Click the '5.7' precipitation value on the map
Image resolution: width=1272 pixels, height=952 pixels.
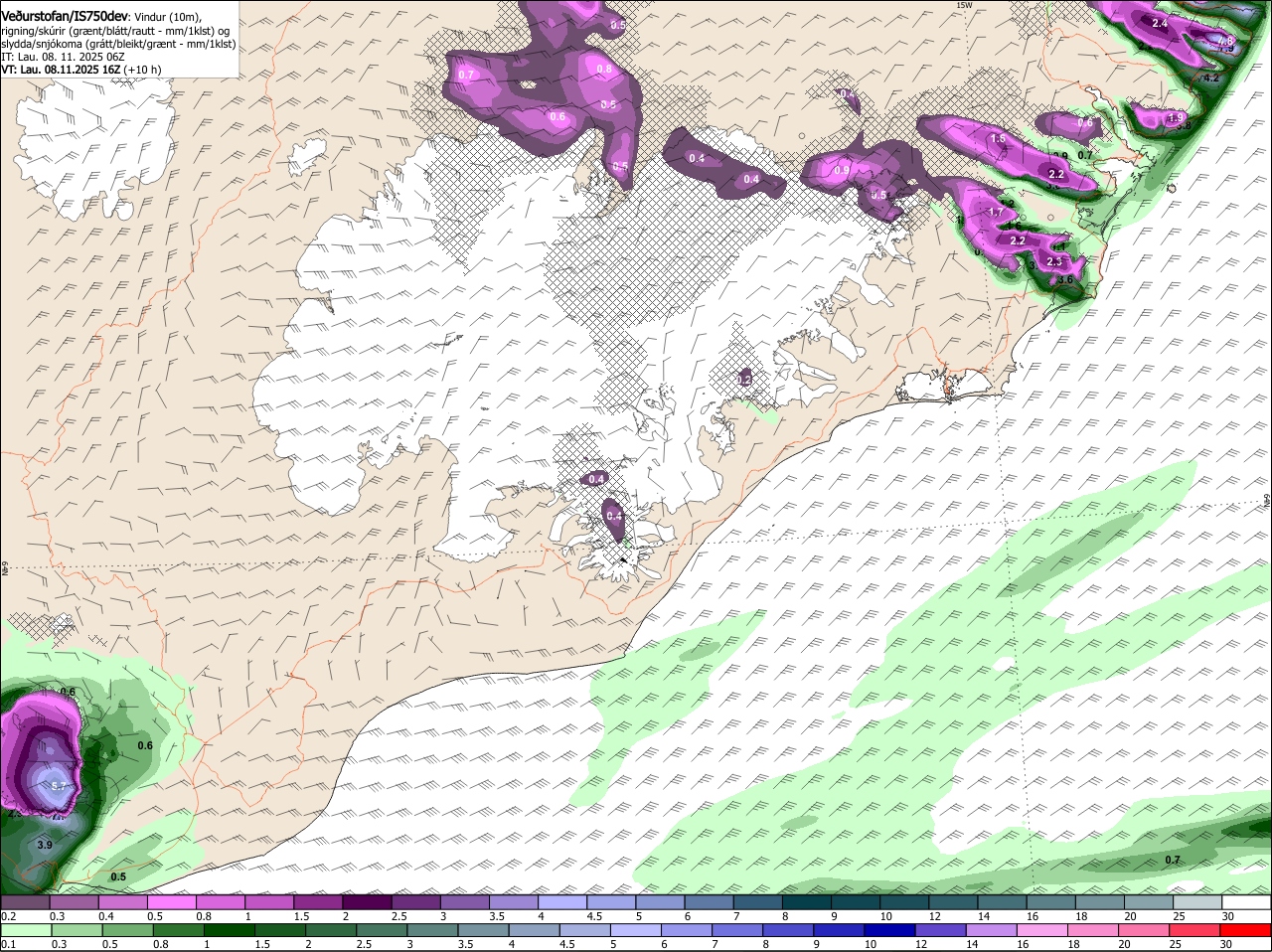58,785
